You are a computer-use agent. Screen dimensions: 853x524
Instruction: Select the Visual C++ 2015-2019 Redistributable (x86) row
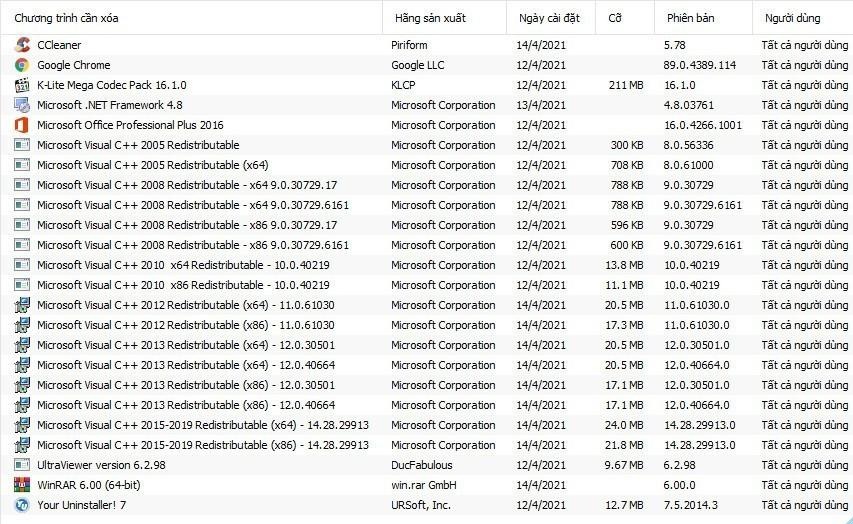pos(202,445)
